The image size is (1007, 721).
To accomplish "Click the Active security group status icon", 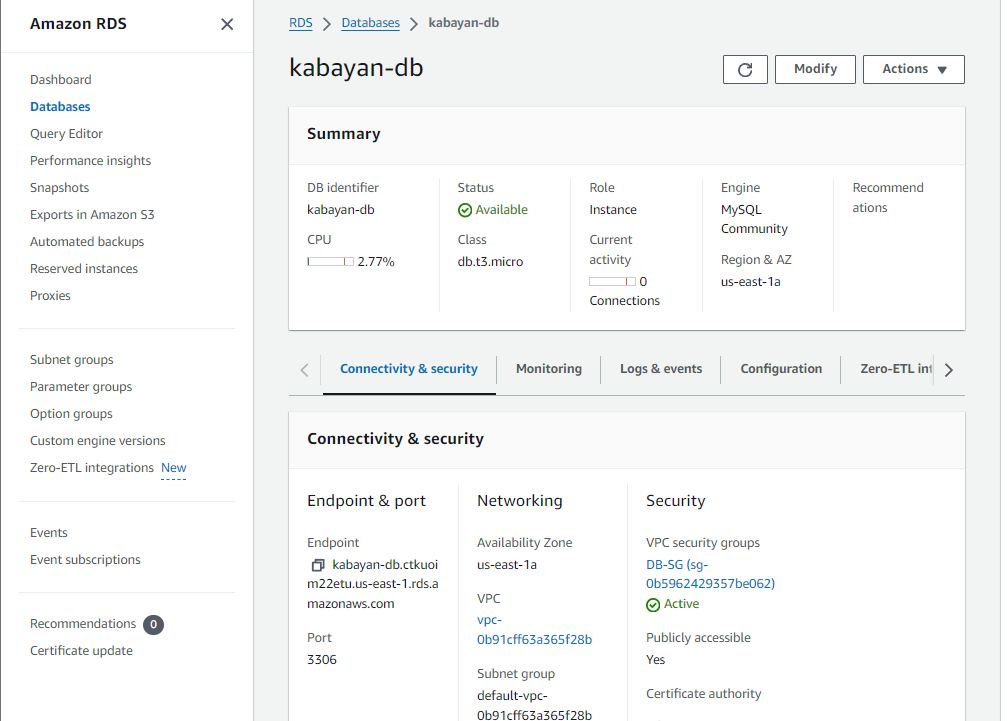I will (x=651, y=604).
